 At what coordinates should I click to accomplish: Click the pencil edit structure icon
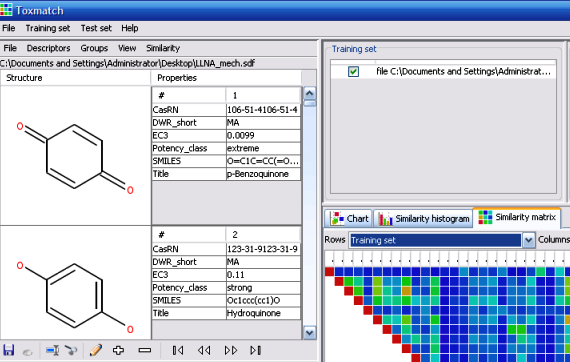coord(95,350)
